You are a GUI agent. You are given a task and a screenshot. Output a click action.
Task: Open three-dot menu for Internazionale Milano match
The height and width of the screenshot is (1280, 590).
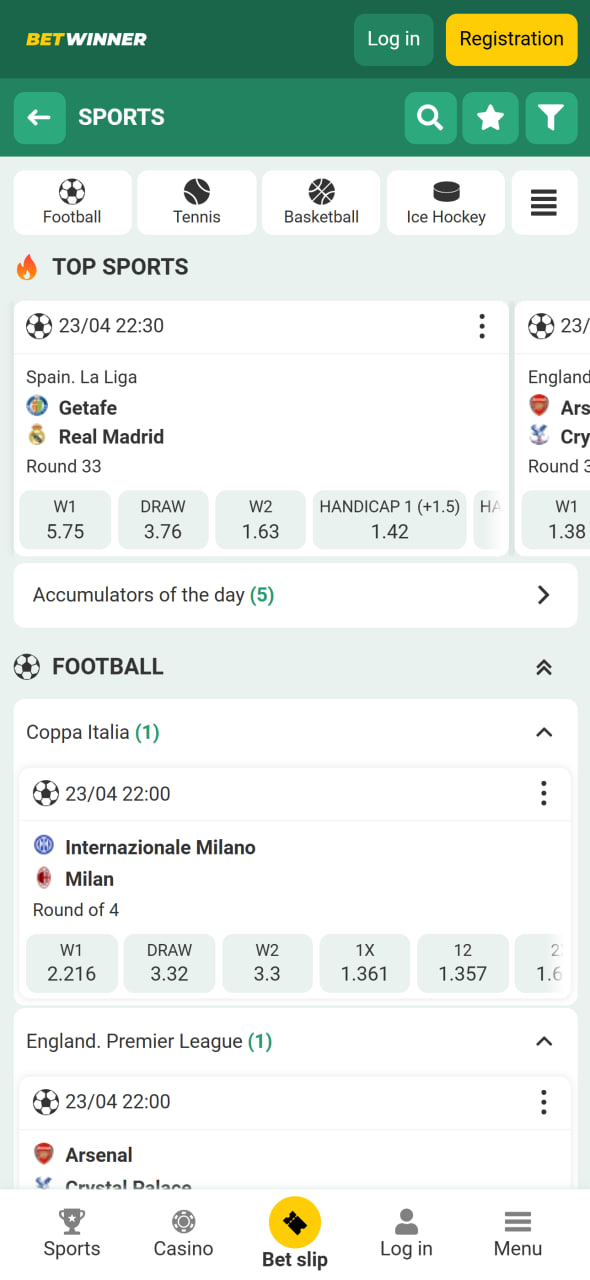[x=544, y=794]
